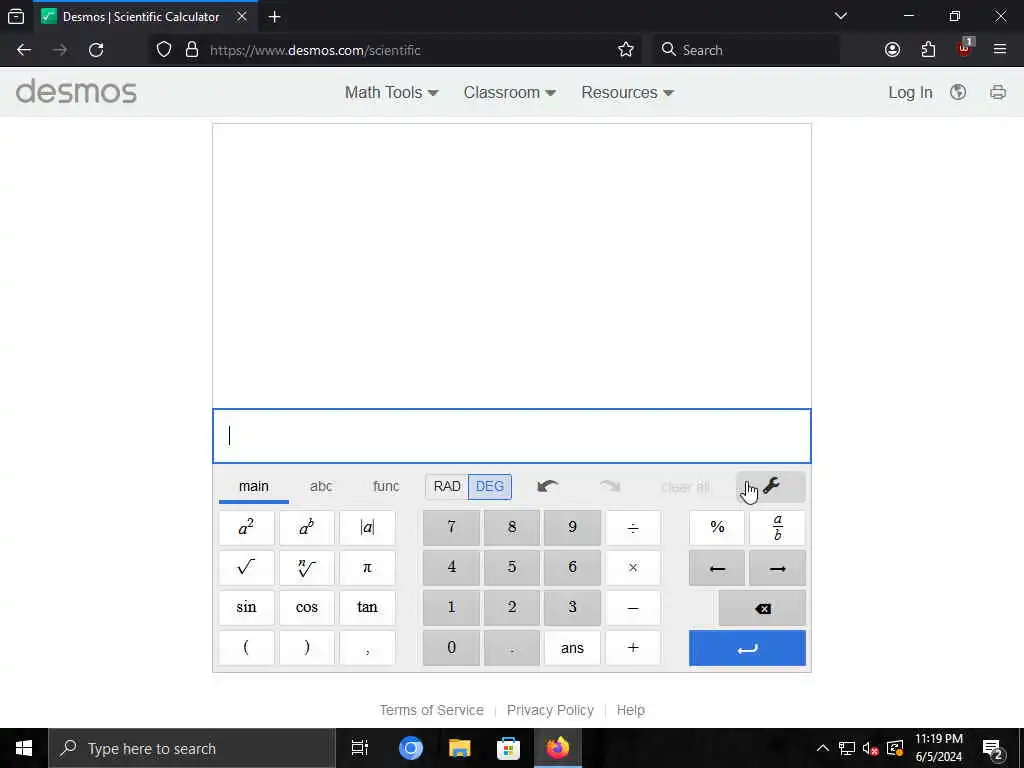Open the list all tabs chevron
1024x768 pixels.
pyautogui.click(x=841, y=16)
